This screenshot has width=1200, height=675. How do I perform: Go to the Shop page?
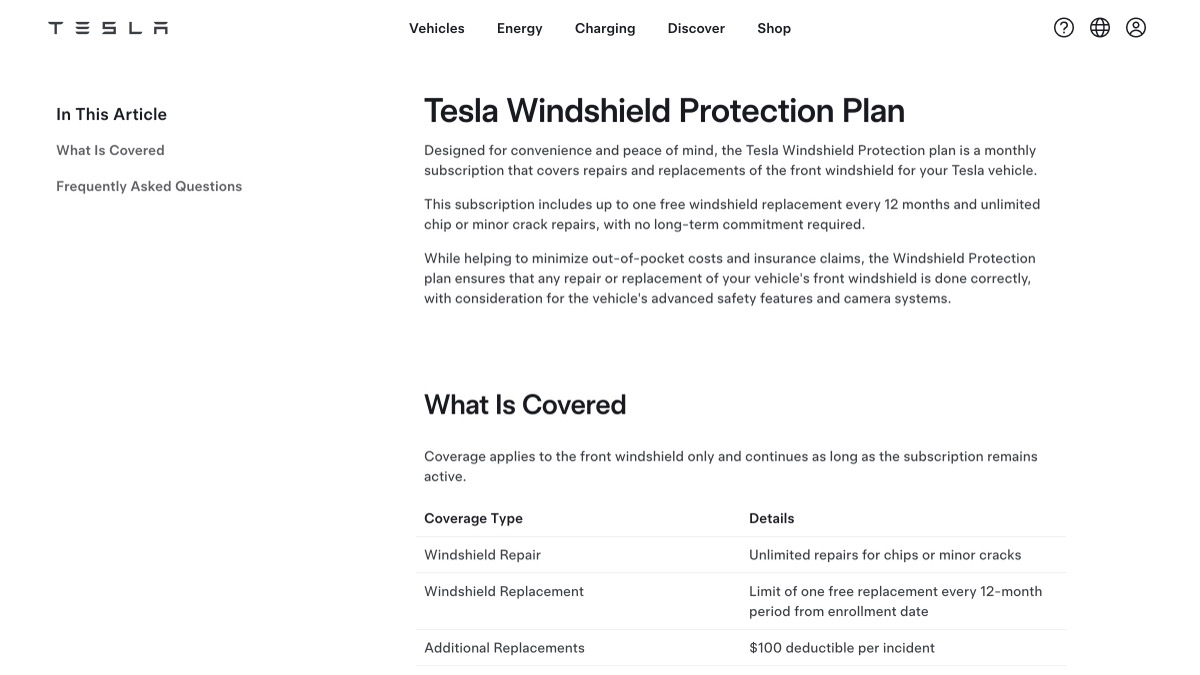coord(774,28)
